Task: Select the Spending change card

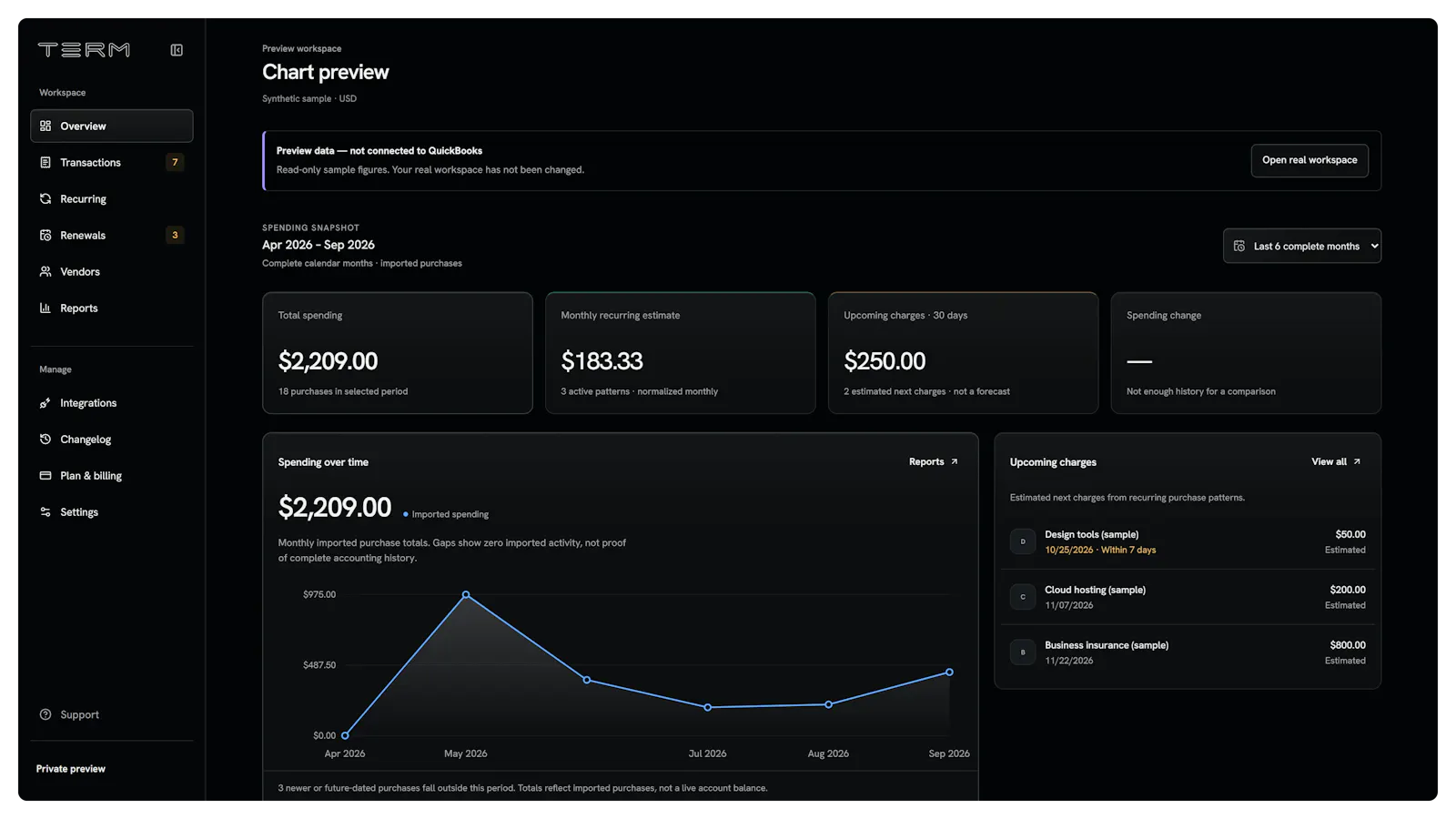Action: coord(1246,353)
